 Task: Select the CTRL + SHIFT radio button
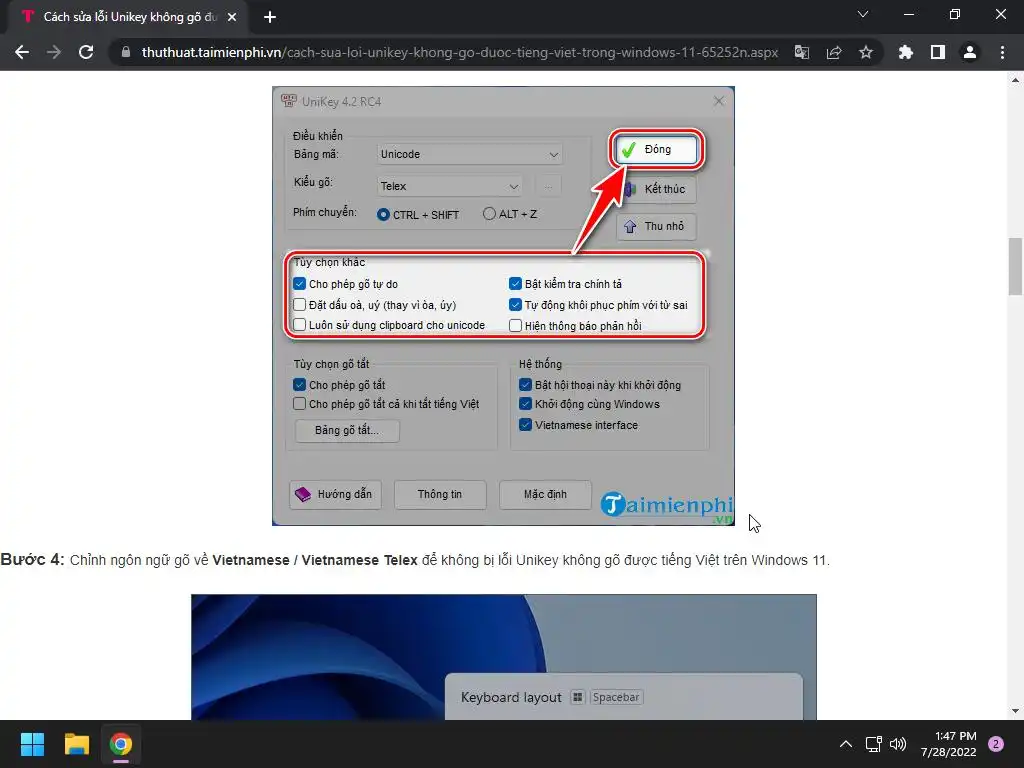click(383, 214)
